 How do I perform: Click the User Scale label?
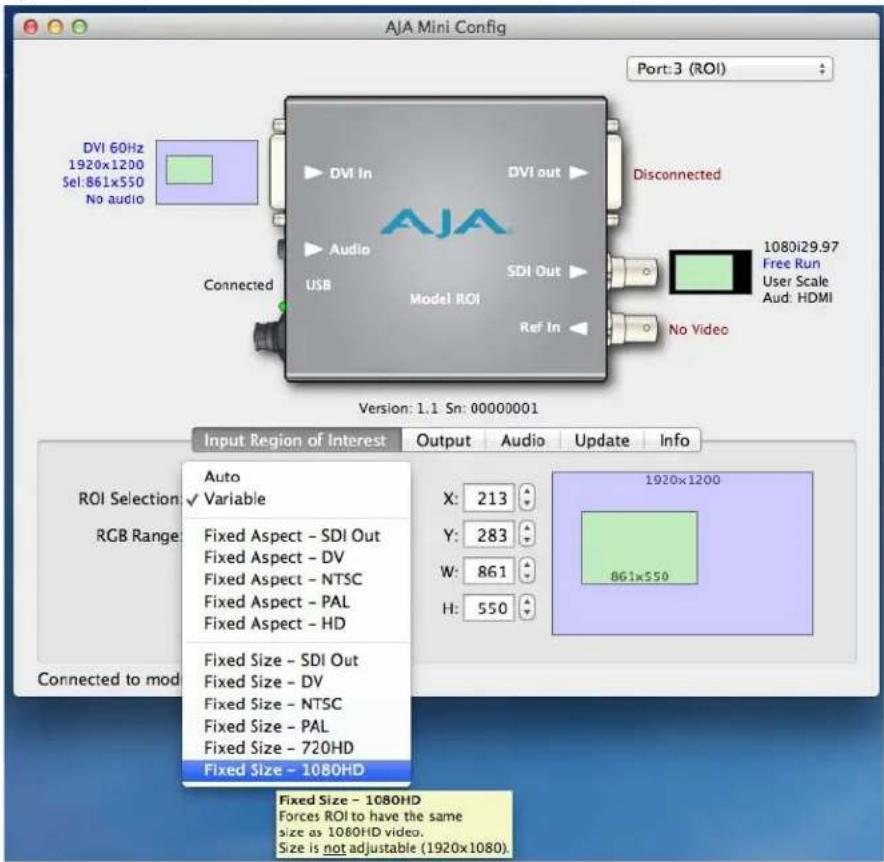coord(795,281)
